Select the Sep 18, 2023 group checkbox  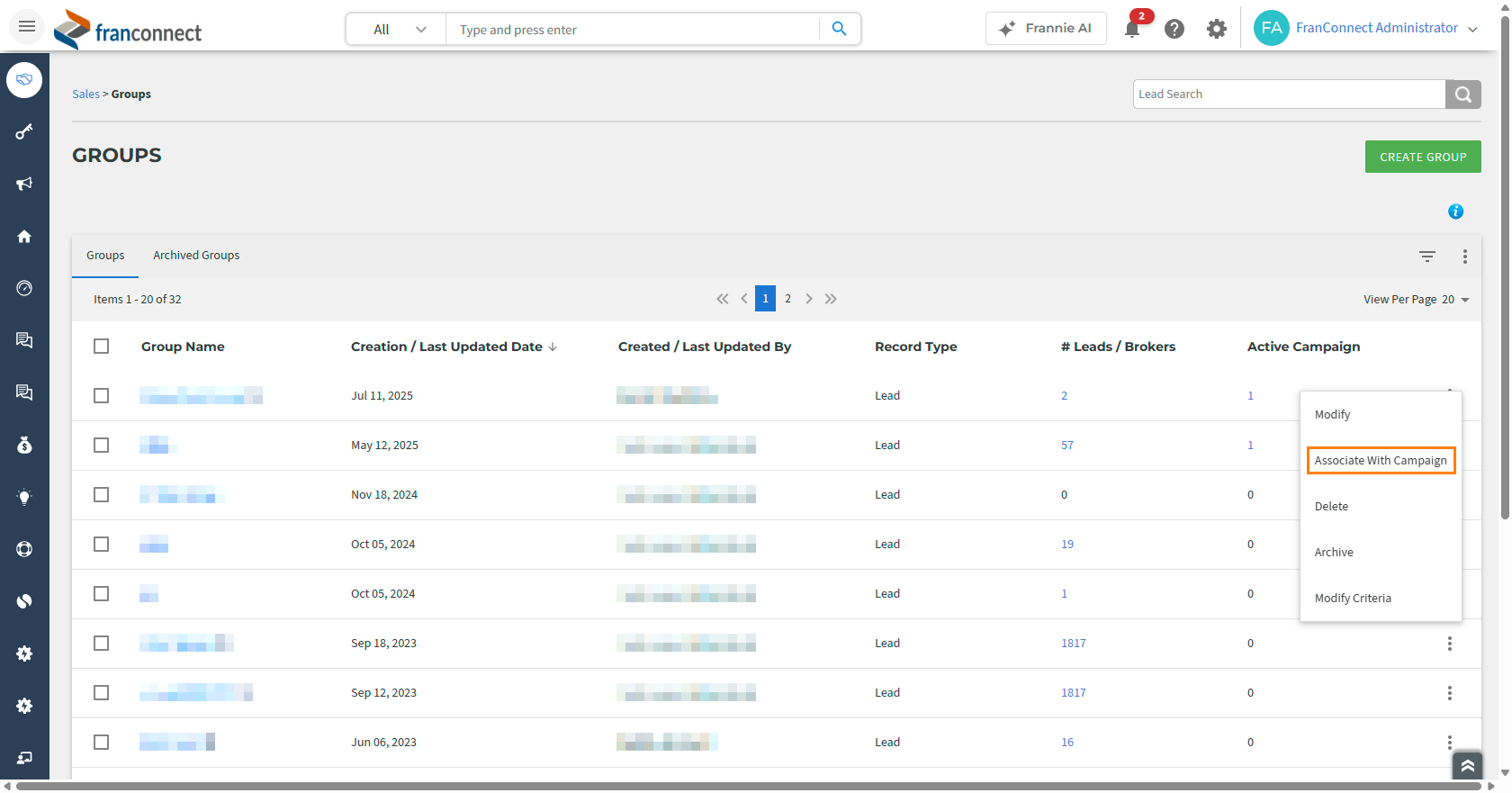(x=102, y=644)
